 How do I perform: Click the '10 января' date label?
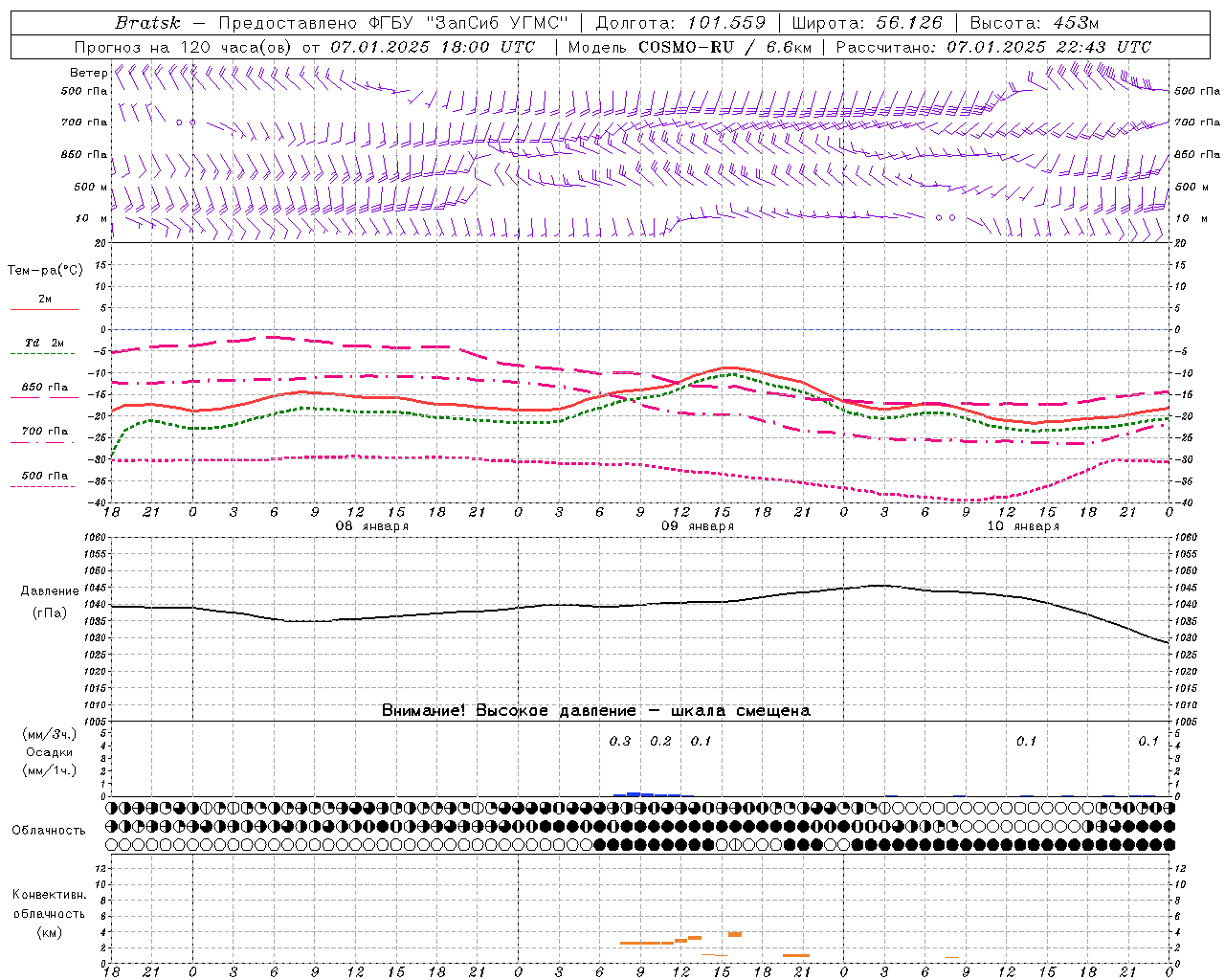pos(1023,526)
